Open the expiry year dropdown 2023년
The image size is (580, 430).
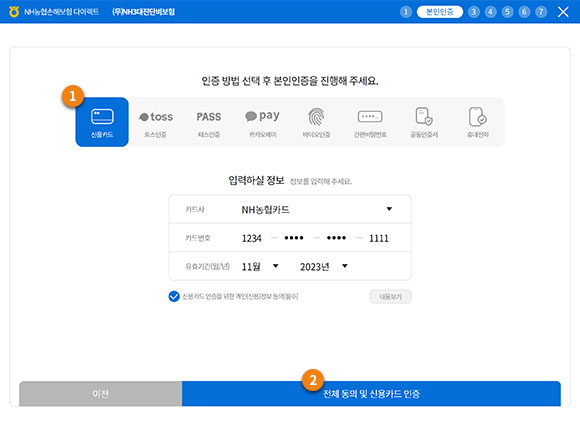click(324, 266)
